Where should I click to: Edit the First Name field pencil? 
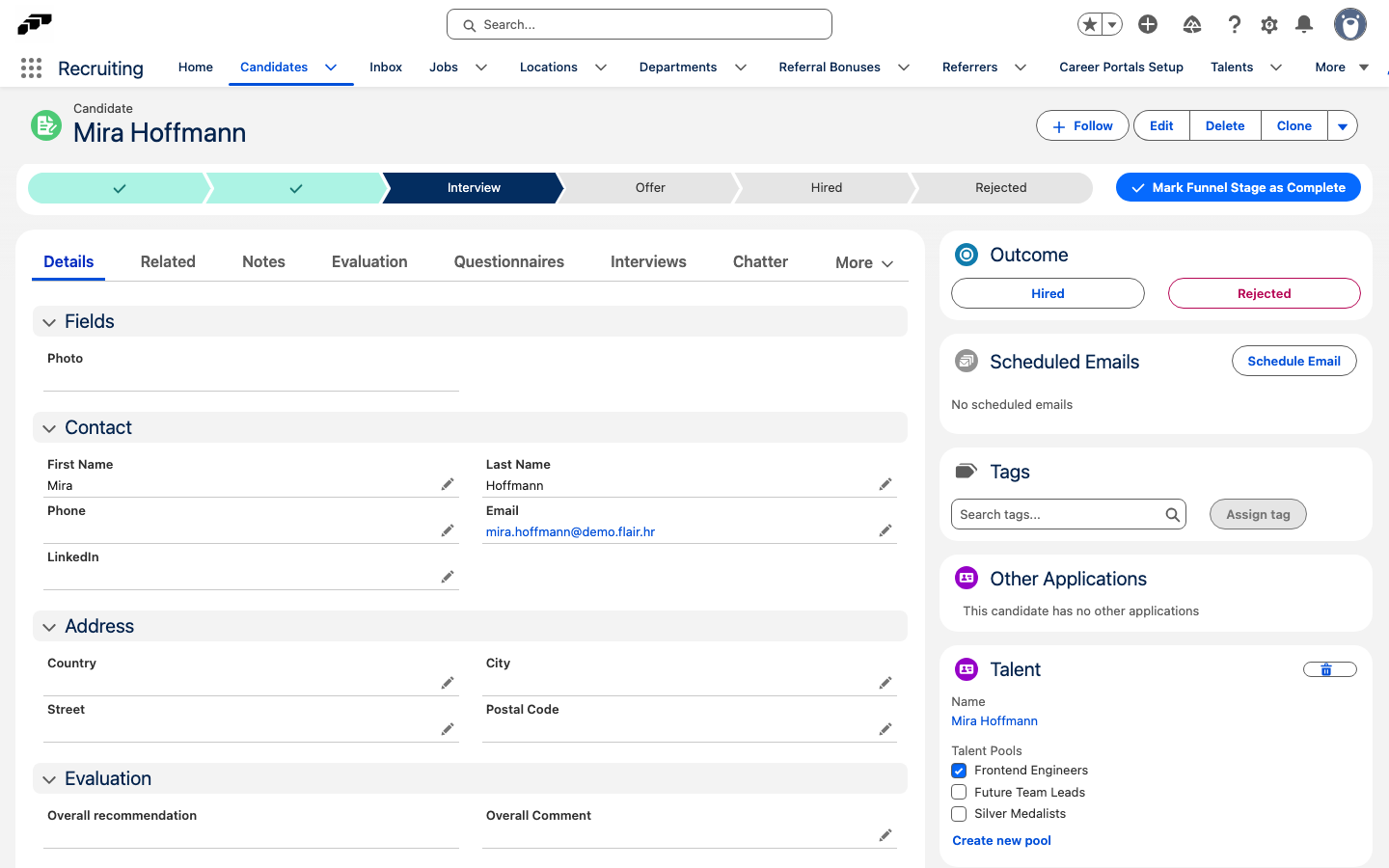point(448,484)
